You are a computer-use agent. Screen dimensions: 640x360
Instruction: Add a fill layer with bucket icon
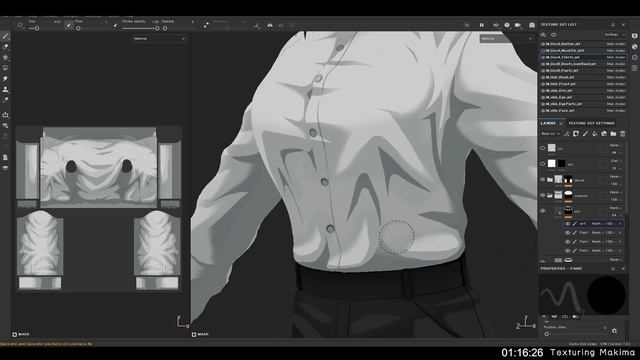595,134
